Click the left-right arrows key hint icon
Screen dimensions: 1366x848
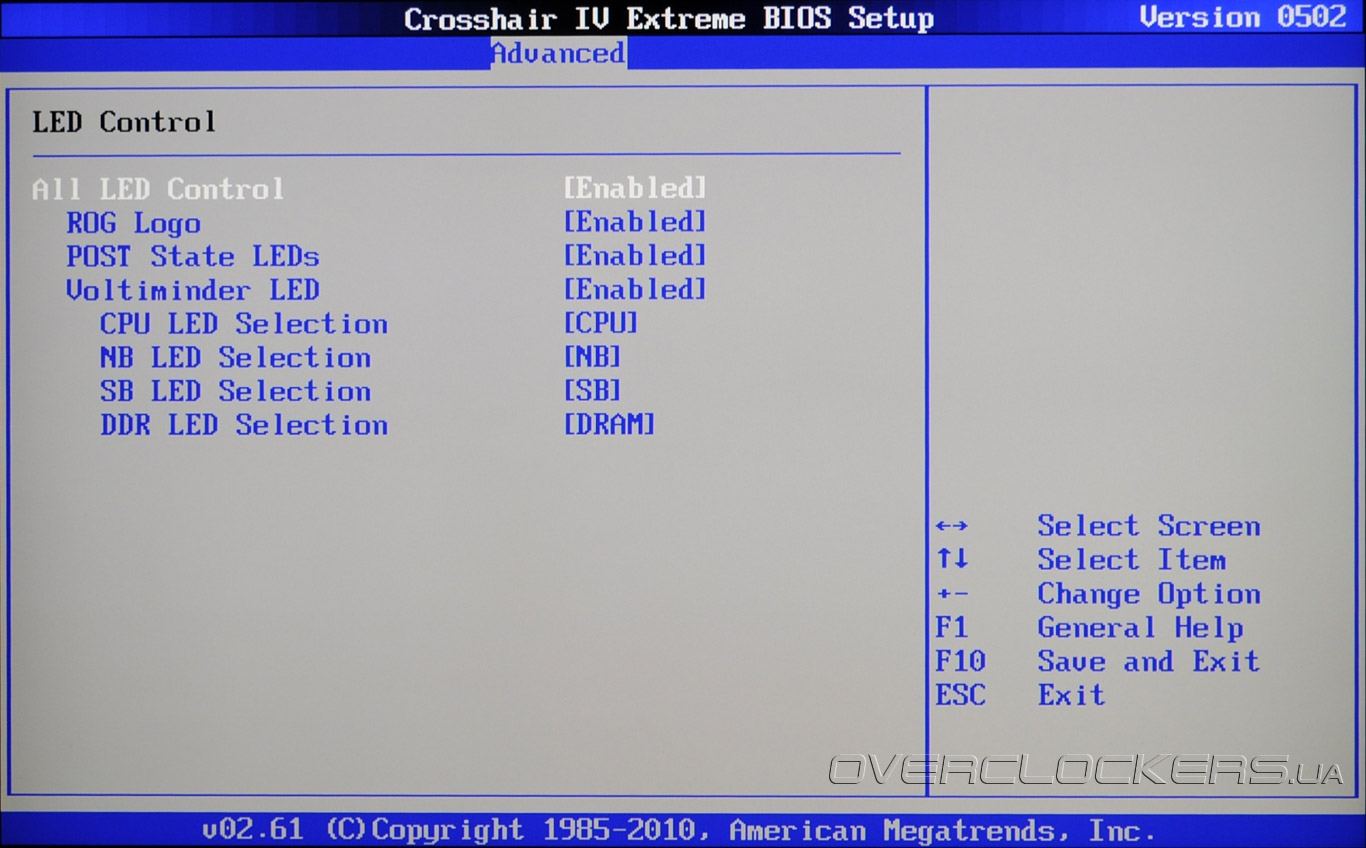tap(952, 527)
